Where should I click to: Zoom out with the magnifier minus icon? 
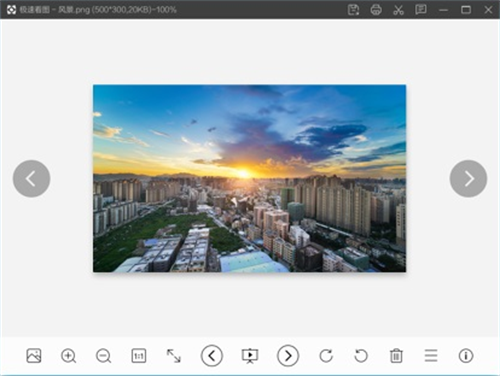point(103,356)
